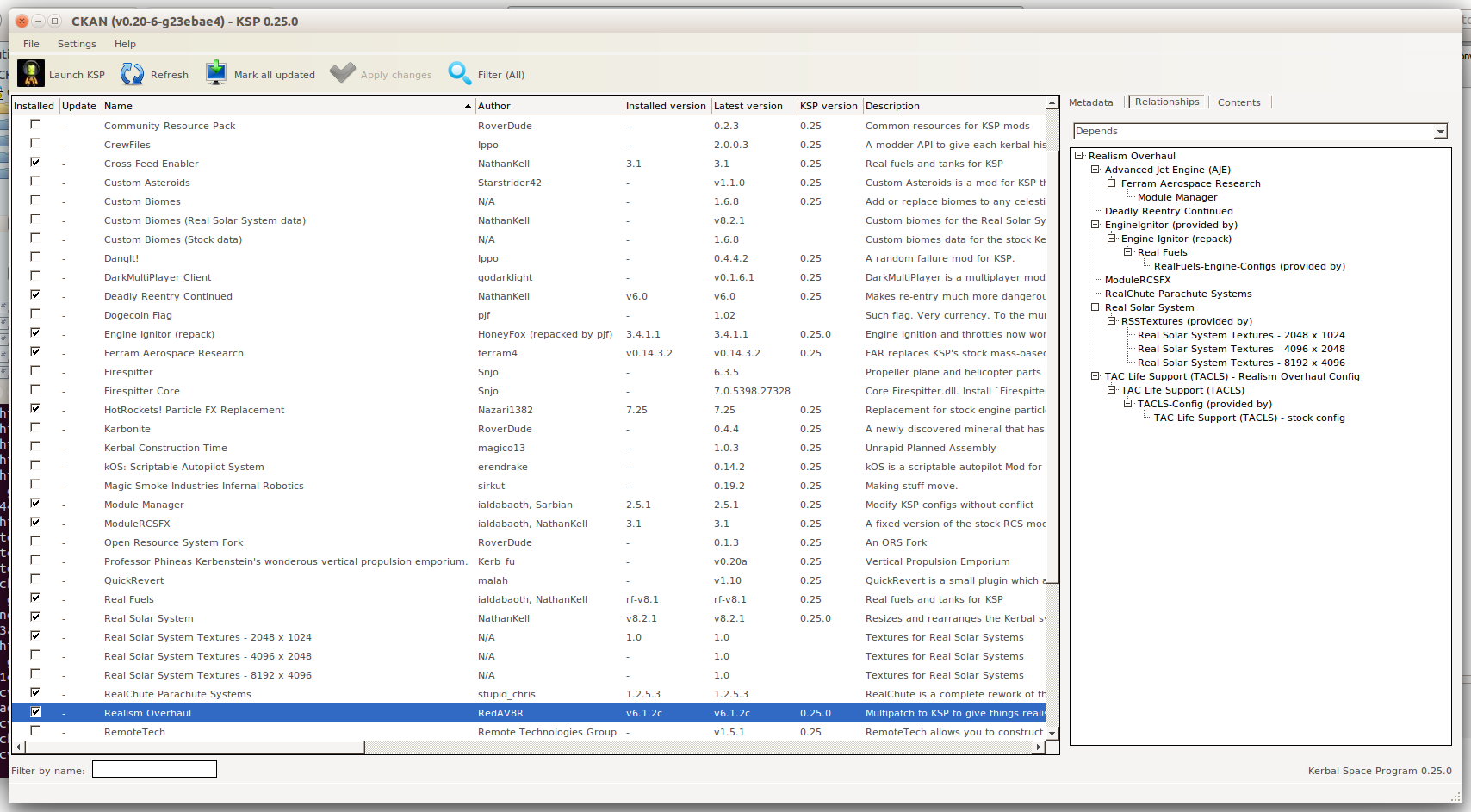1471x812 pixels.
Task: Check installed box for RemoteTech
Action: pos(35,730)
